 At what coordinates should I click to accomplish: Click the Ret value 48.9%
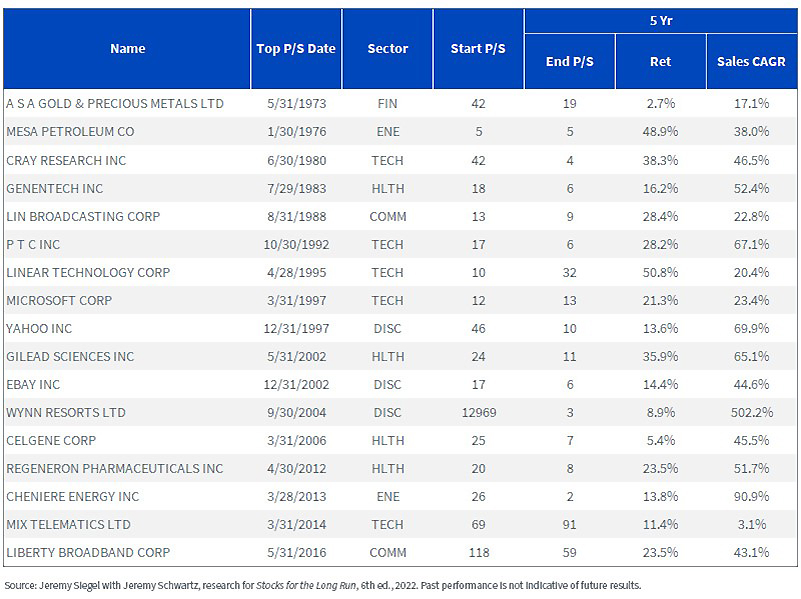coord(661,132)
